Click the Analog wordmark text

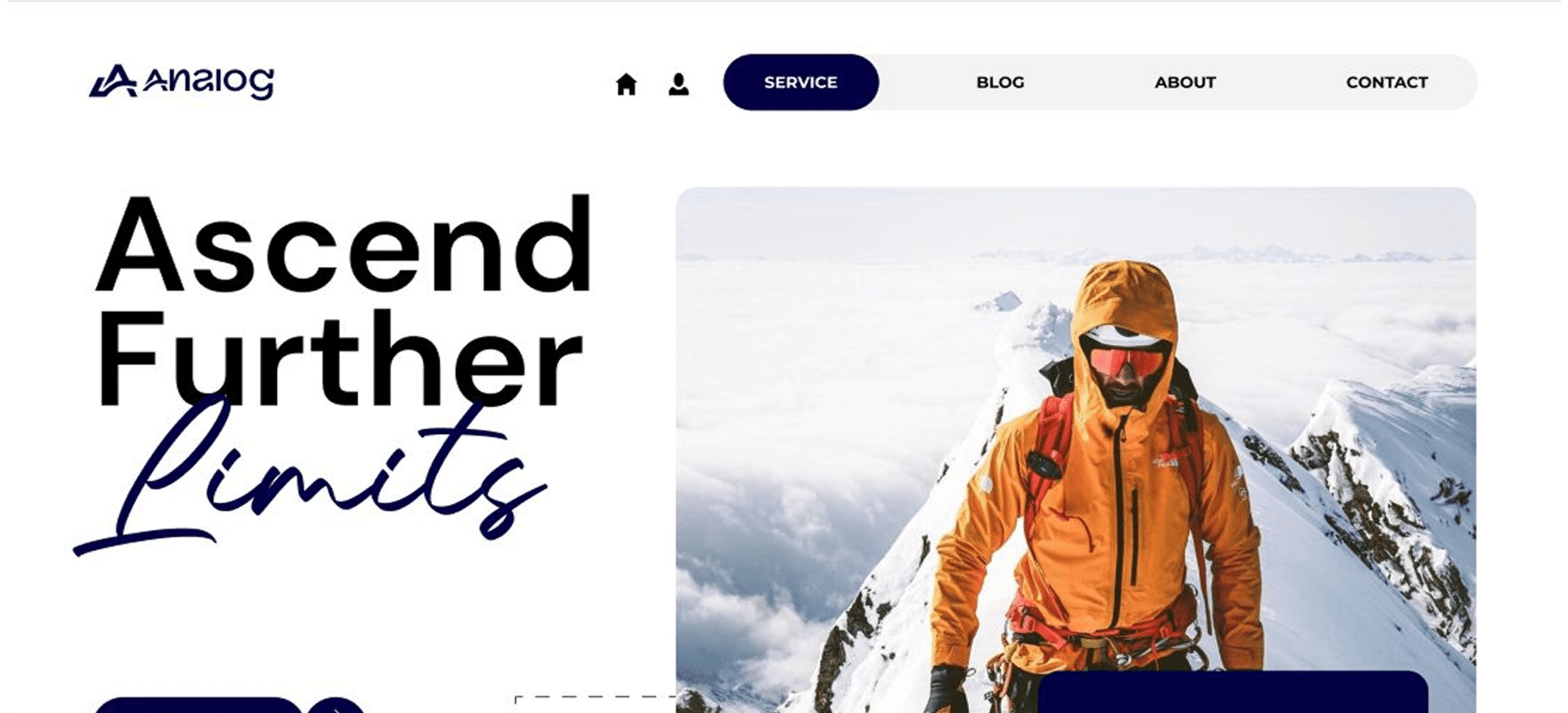pos(208,82)
